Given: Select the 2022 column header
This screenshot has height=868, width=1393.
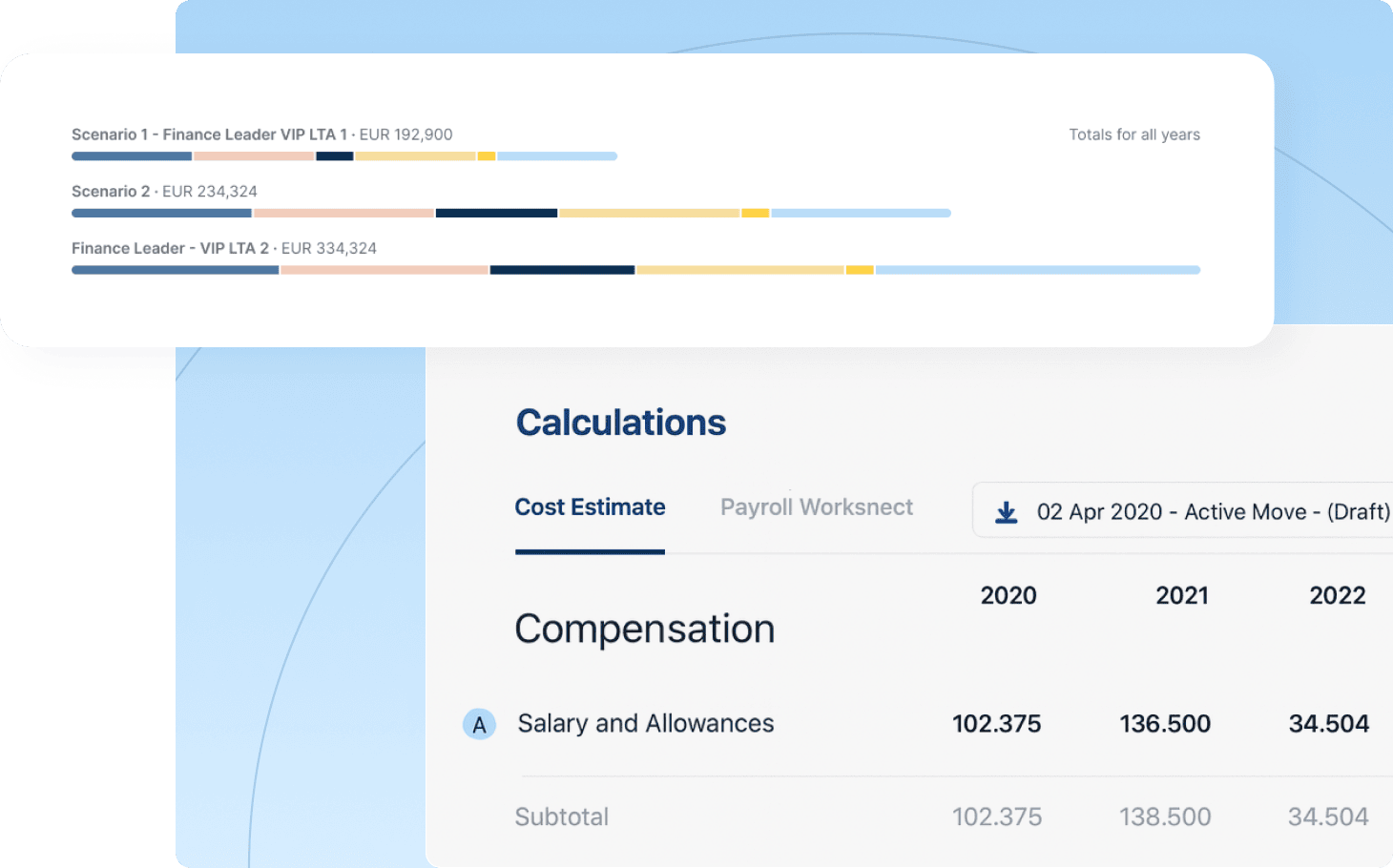Looking at the screenshot, I should [x=1337, y=596].
